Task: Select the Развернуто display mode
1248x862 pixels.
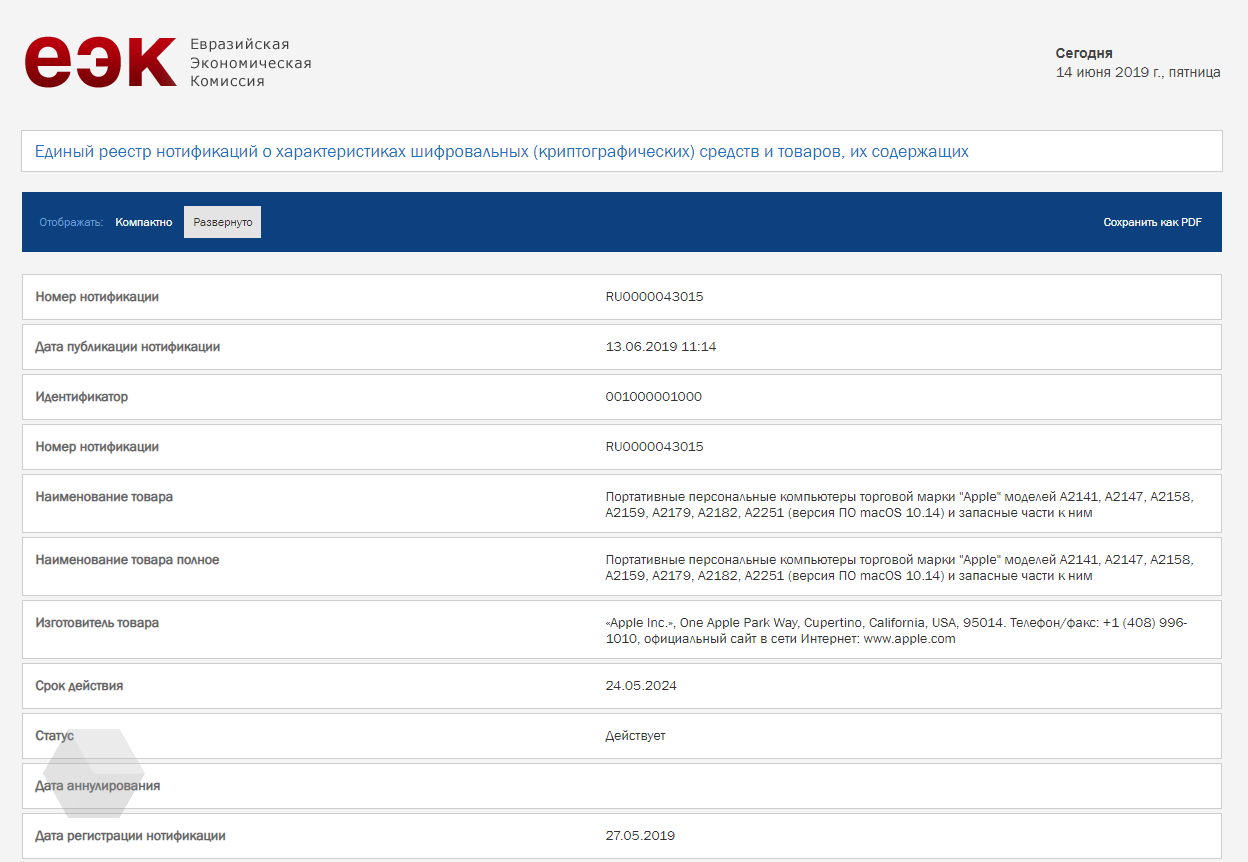Action: [222, 222]
